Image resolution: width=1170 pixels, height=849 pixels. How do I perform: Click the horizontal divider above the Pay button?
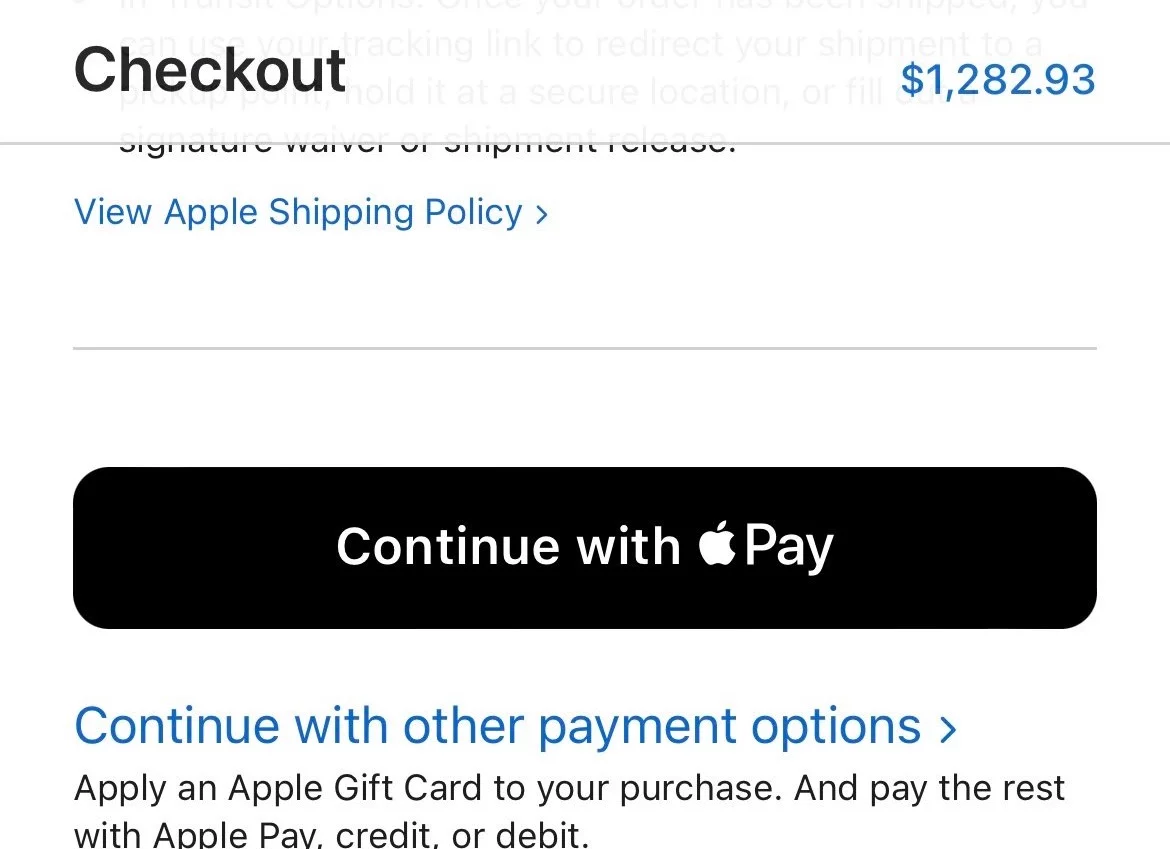click(584, 348)
